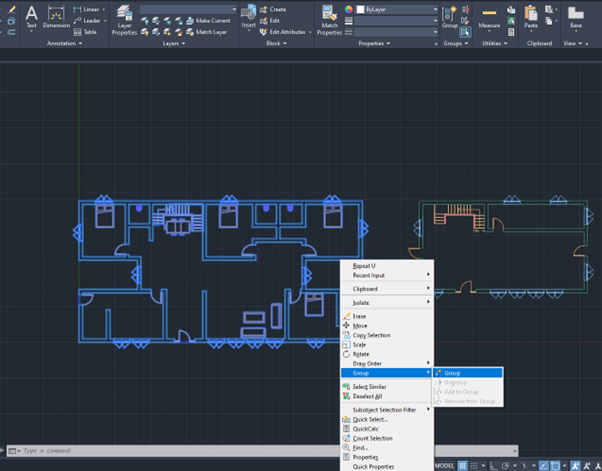Click the Paste clipboard icon
The image size is (602, 471).
pyautogui.click(x=531, y=18)
